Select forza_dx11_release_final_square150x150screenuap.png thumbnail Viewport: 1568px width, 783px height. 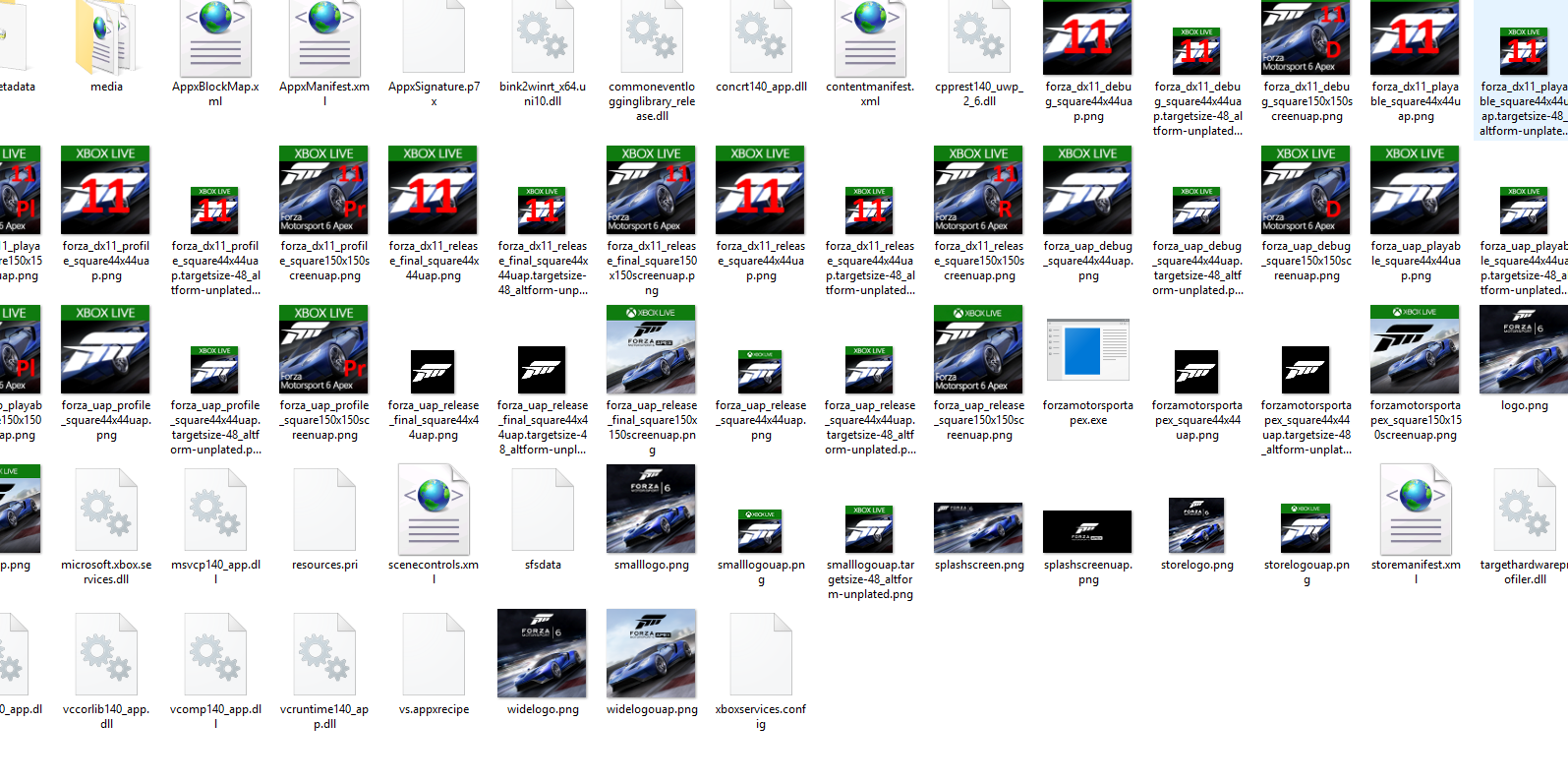[652, 191]
